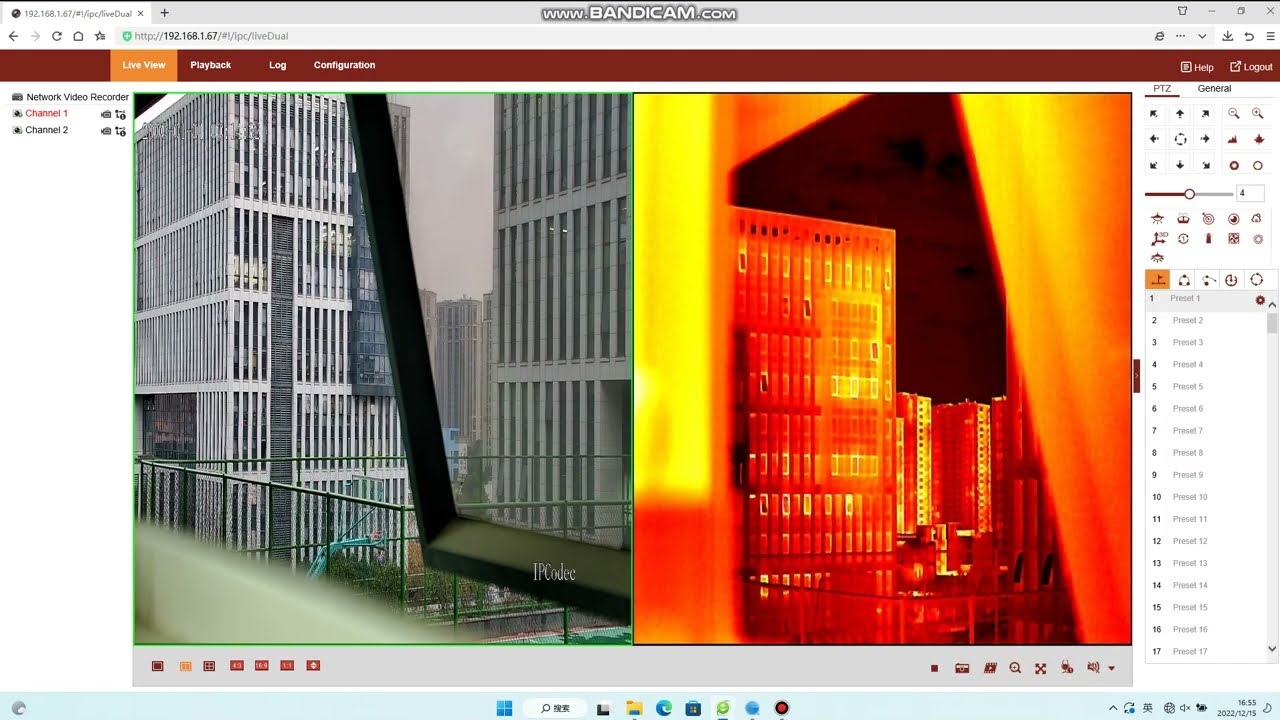Select Preset 5 in the list
The width and height of the screenshot is (1280, 720).
point(1189,387)
